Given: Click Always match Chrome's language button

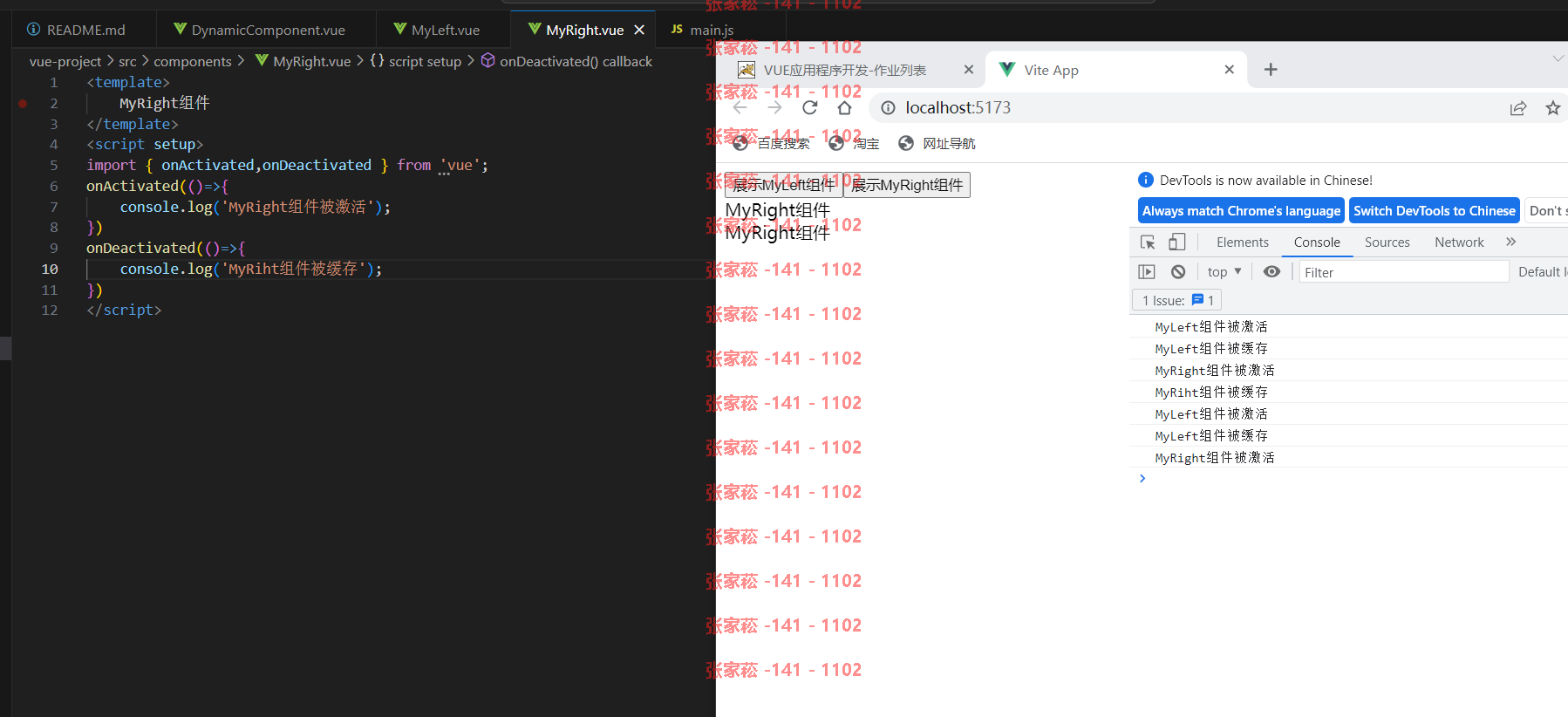Looking at the screenshot, I should point(1241,210).
